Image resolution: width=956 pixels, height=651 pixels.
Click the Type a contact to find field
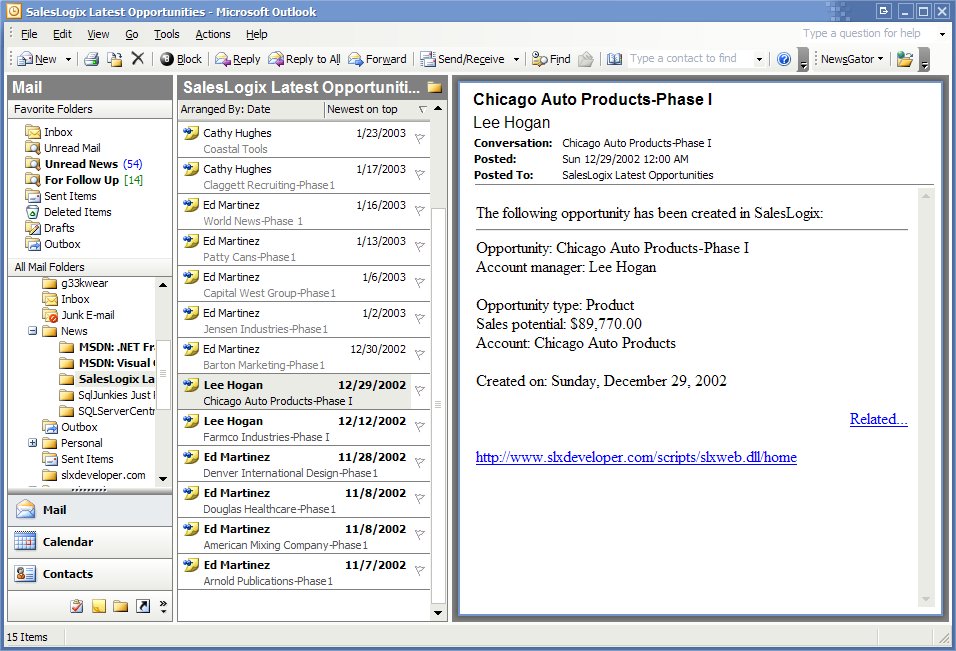[690, 59]
